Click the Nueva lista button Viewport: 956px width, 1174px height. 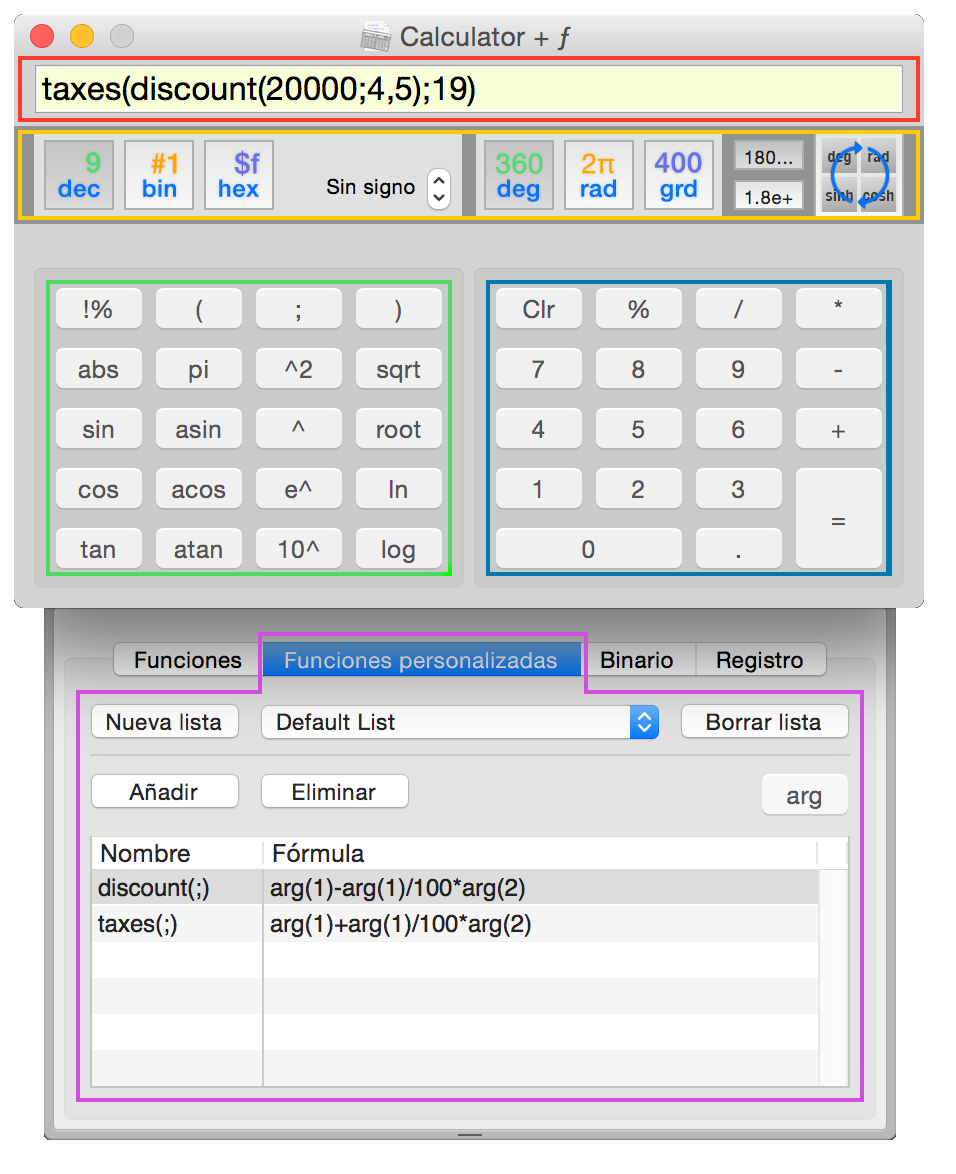point(165,722)
